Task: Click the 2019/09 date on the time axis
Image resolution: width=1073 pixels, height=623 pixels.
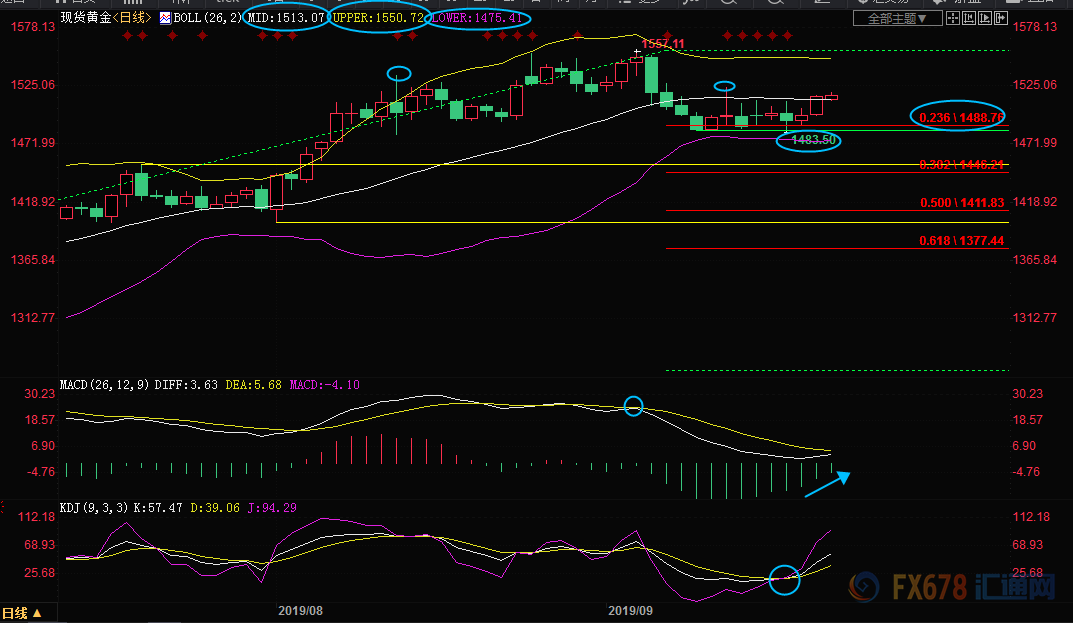Action: click(631, 609)
